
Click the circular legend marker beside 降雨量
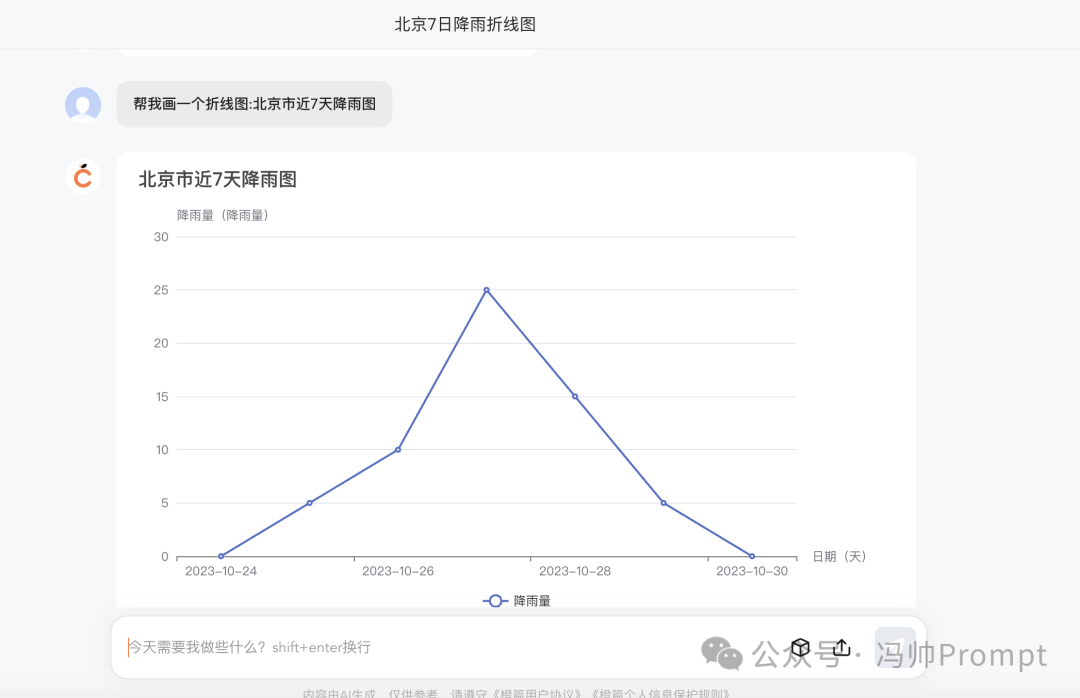(x=493, y=600)
